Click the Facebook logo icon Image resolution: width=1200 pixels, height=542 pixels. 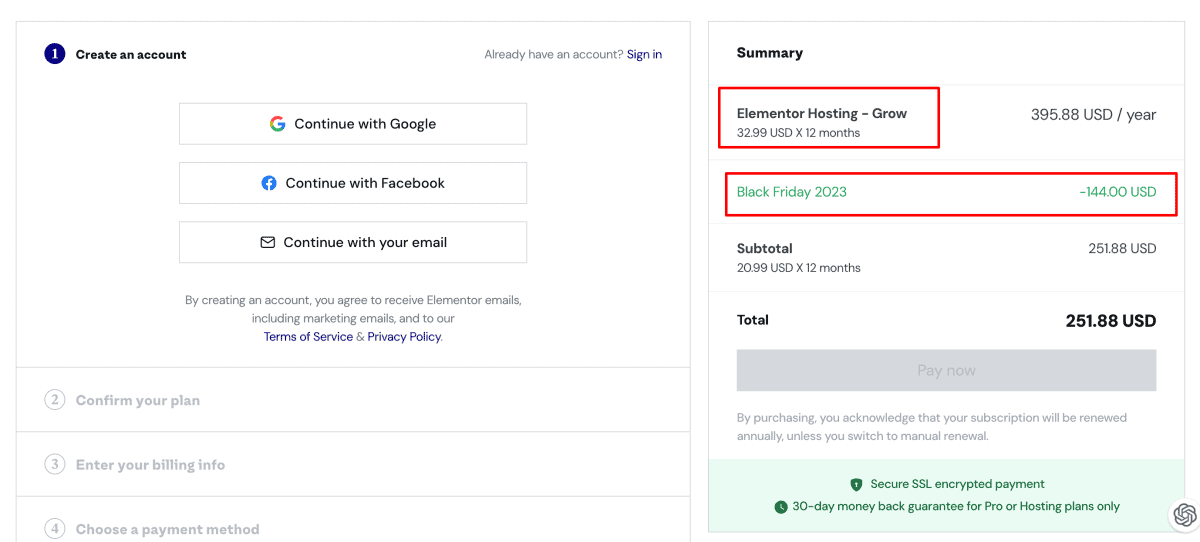point(269,183)
